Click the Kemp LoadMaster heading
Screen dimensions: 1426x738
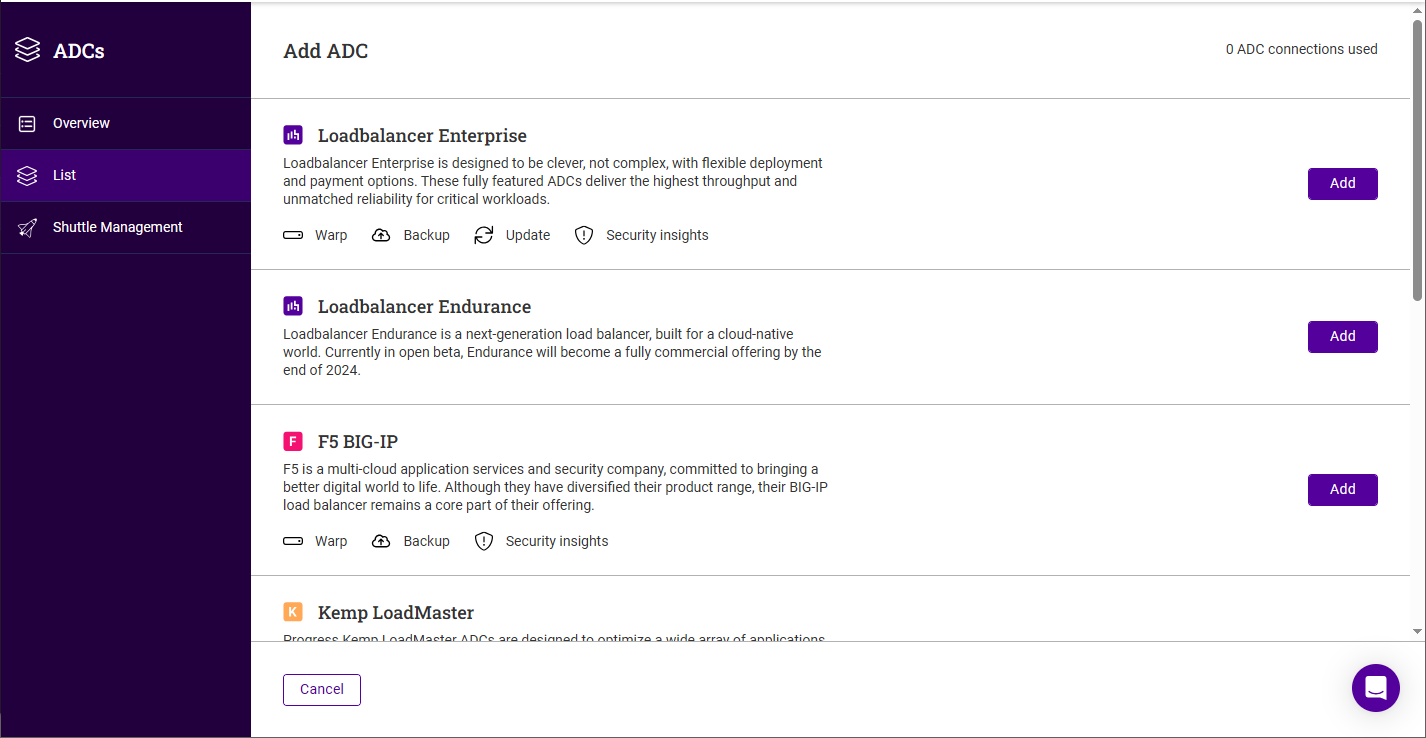396,613
